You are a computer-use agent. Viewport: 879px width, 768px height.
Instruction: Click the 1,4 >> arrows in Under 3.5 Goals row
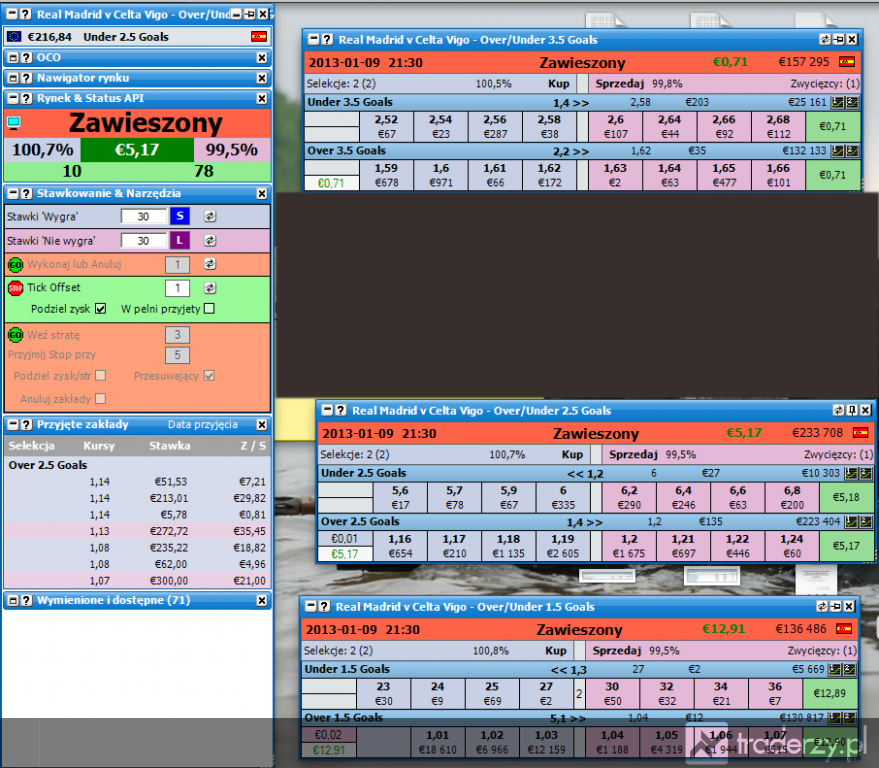pyautogui.click(x=571, y=103)
